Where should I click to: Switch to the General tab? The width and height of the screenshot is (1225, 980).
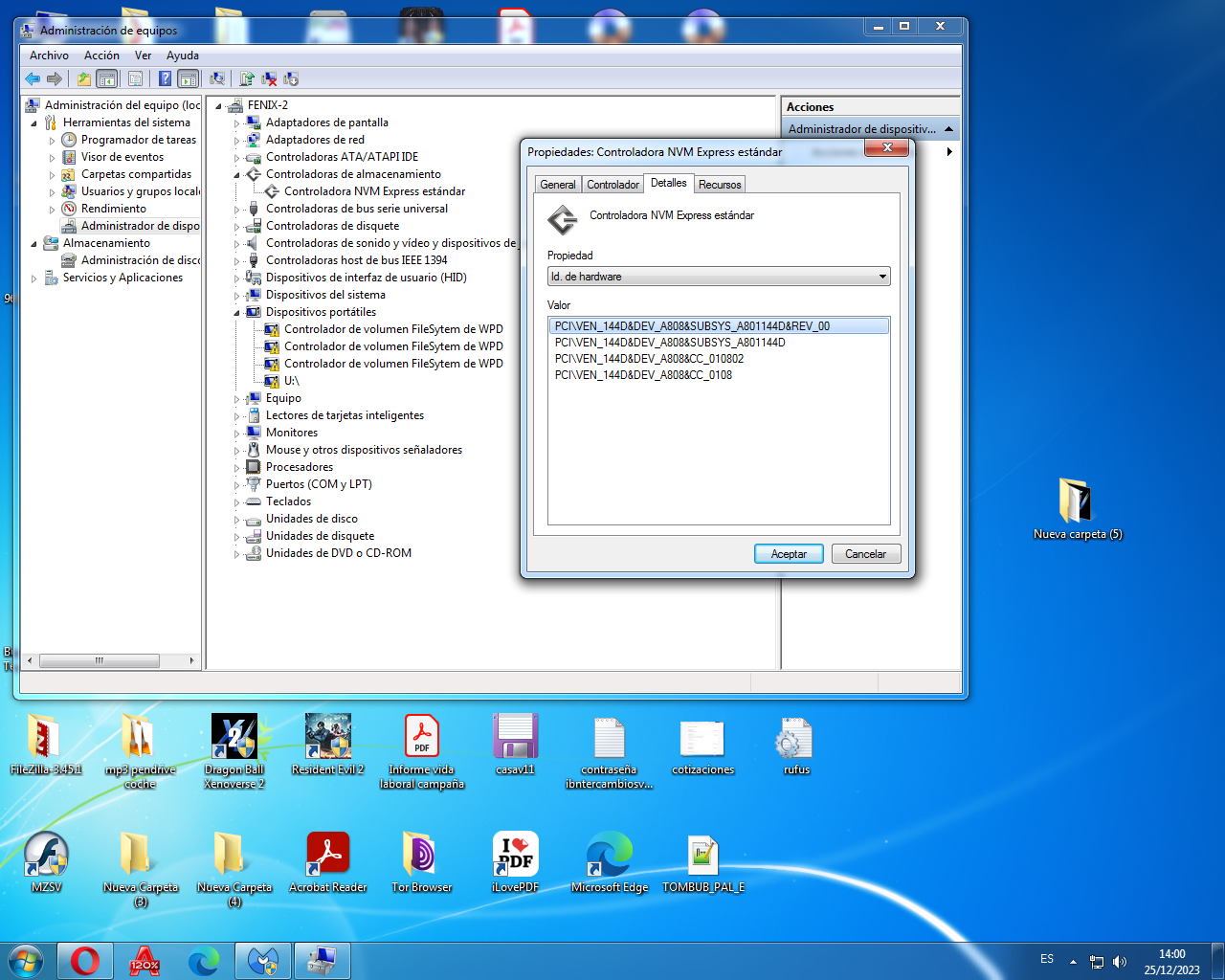[558, 185]
